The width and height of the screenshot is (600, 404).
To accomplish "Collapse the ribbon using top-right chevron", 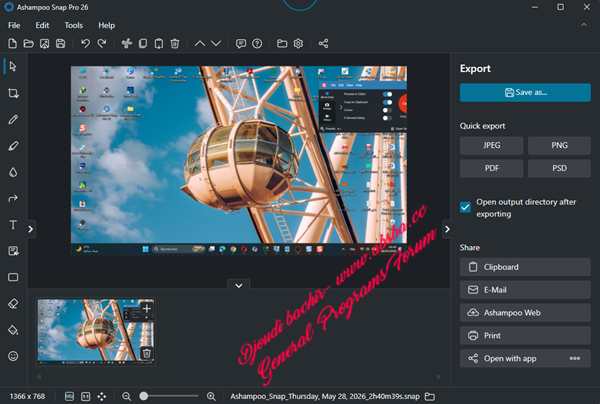I will (584, 25).
